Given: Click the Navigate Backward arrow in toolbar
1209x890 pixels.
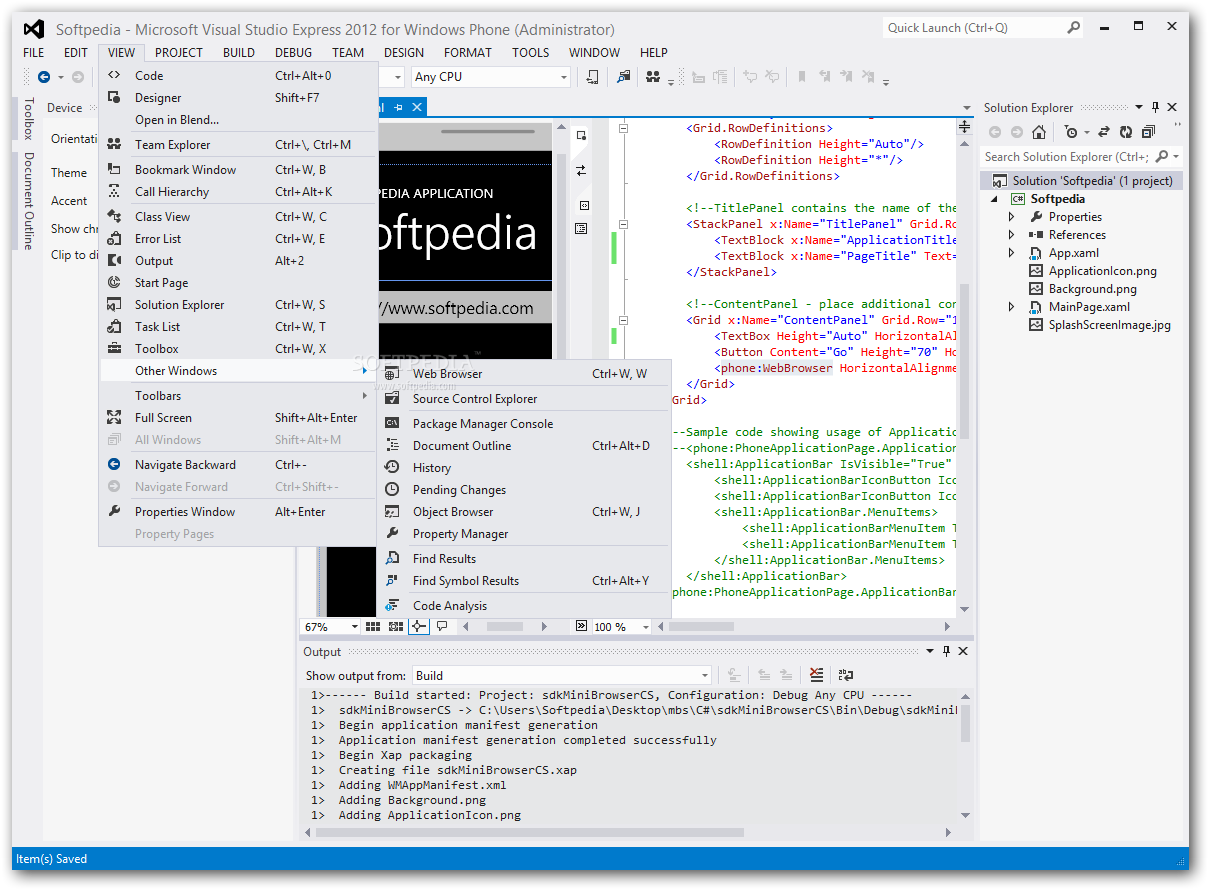Looking at the screenshot, I should point(44,77).
